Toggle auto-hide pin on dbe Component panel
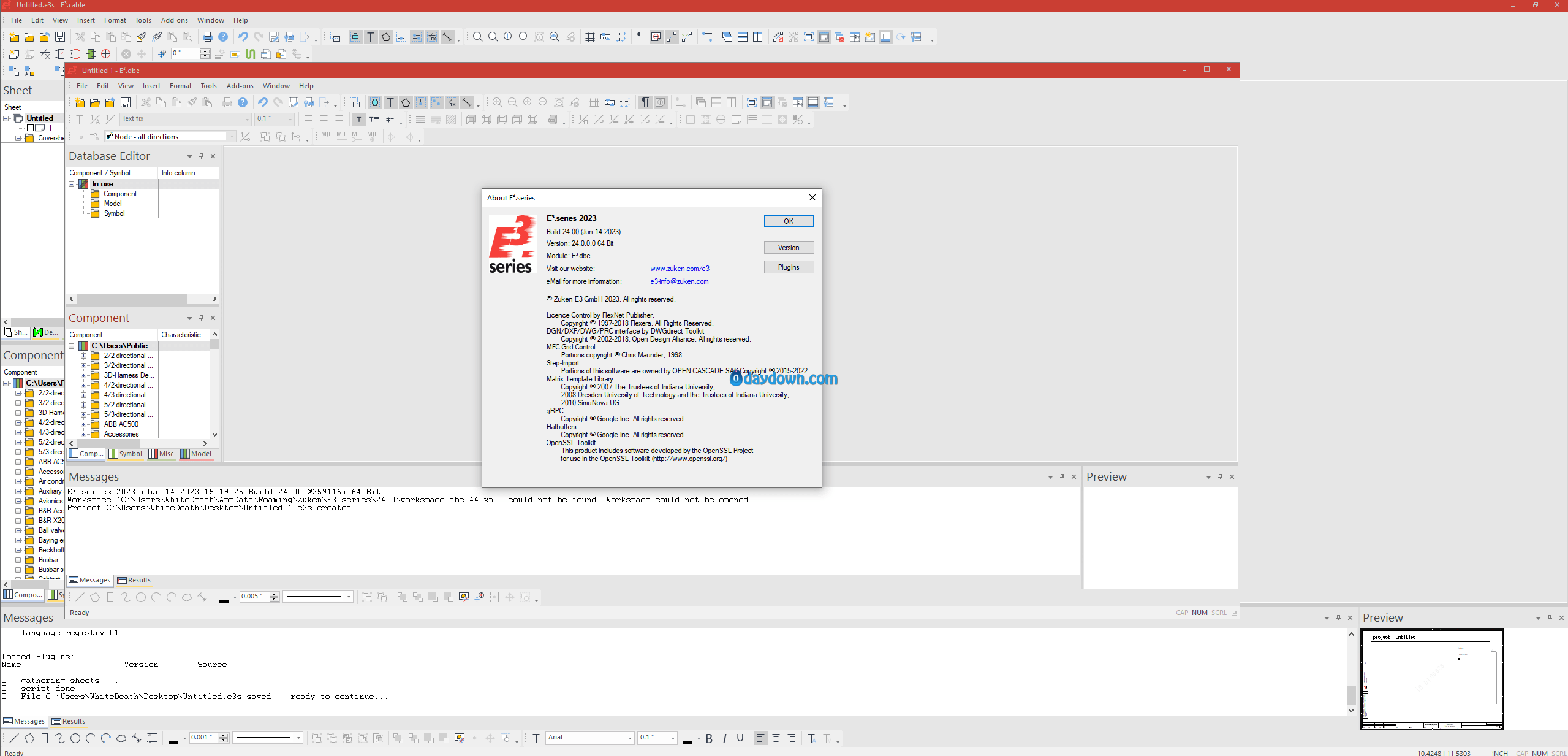This screenshot has height=756, width=1568. coord(201,318)
